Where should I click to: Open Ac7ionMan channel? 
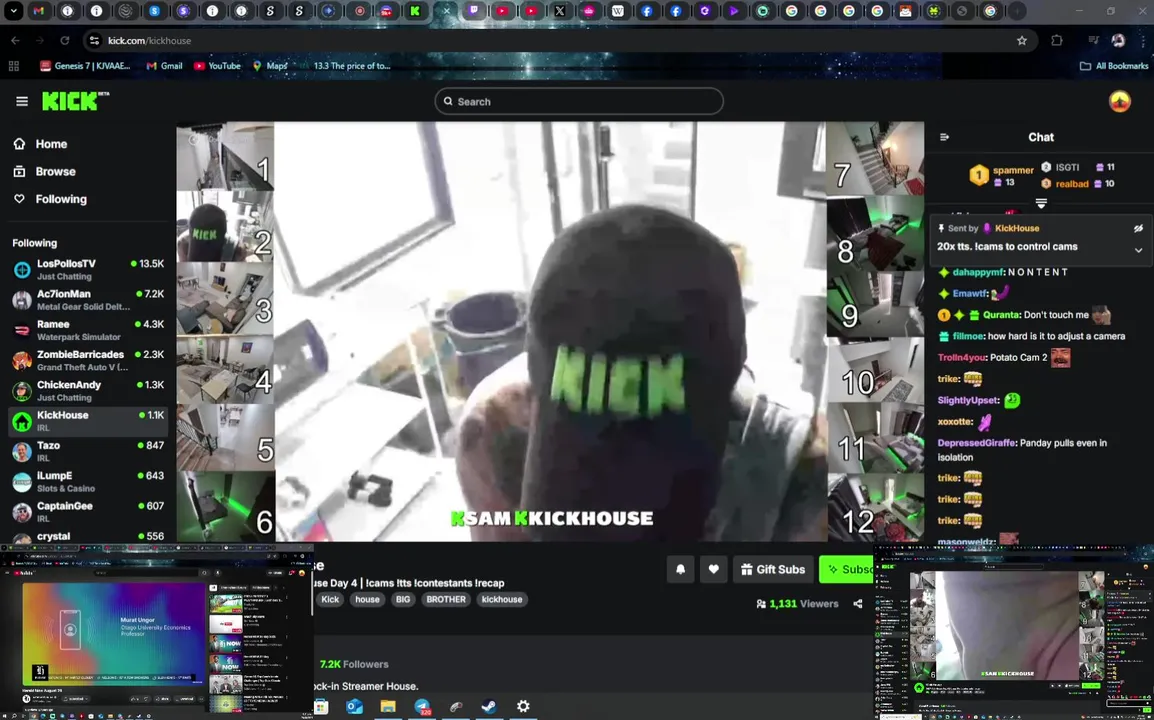[x=88, y=300]
